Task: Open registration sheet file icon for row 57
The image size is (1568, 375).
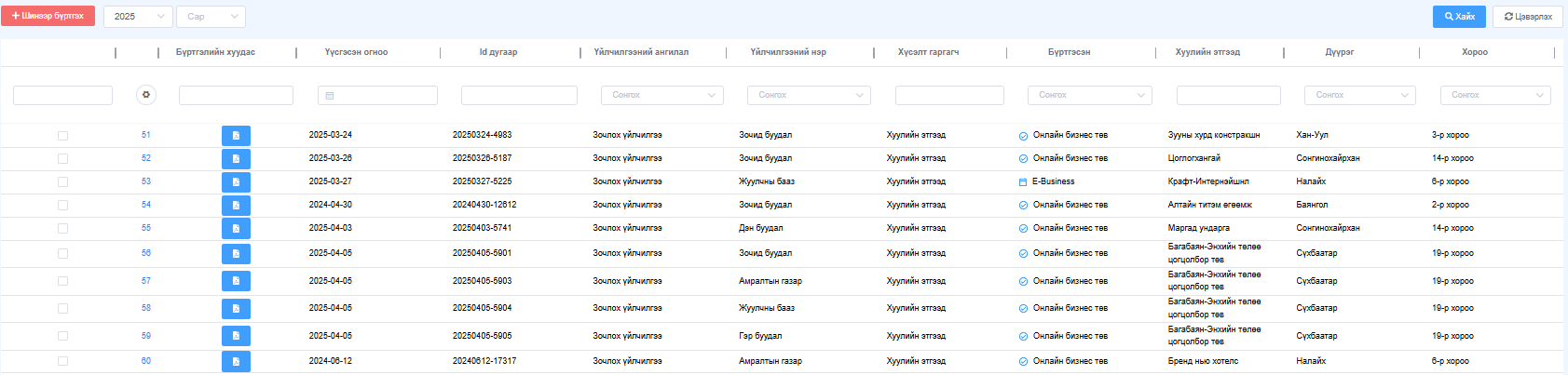Action: (236, 281)
